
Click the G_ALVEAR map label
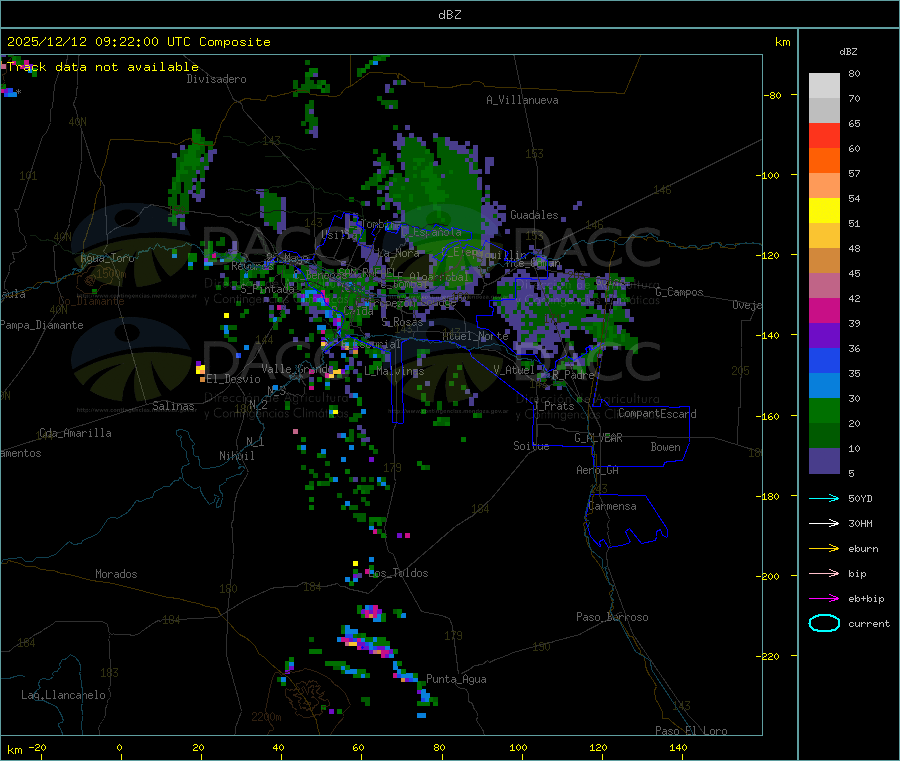[x=598, y=438]
